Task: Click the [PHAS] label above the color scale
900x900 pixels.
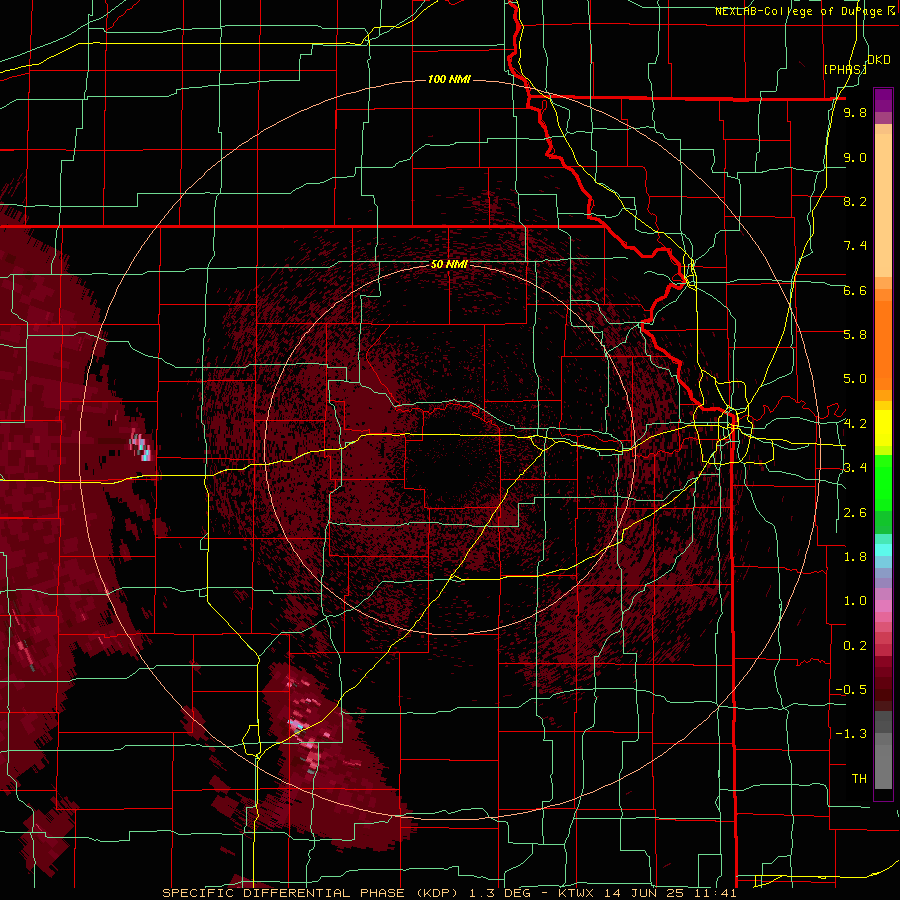Action: (845, 69)
